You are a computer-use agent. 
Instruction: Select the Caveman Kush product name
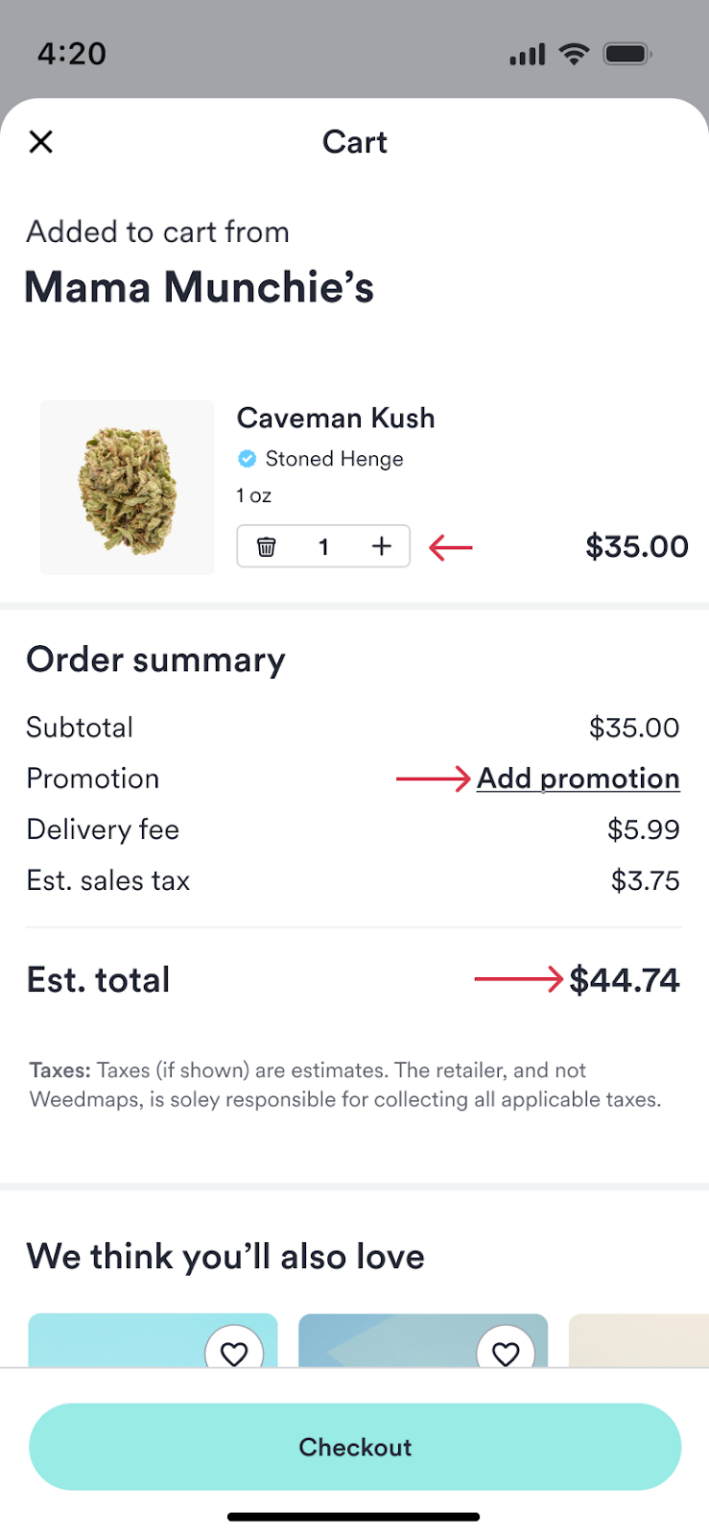(x=335, y=418)
